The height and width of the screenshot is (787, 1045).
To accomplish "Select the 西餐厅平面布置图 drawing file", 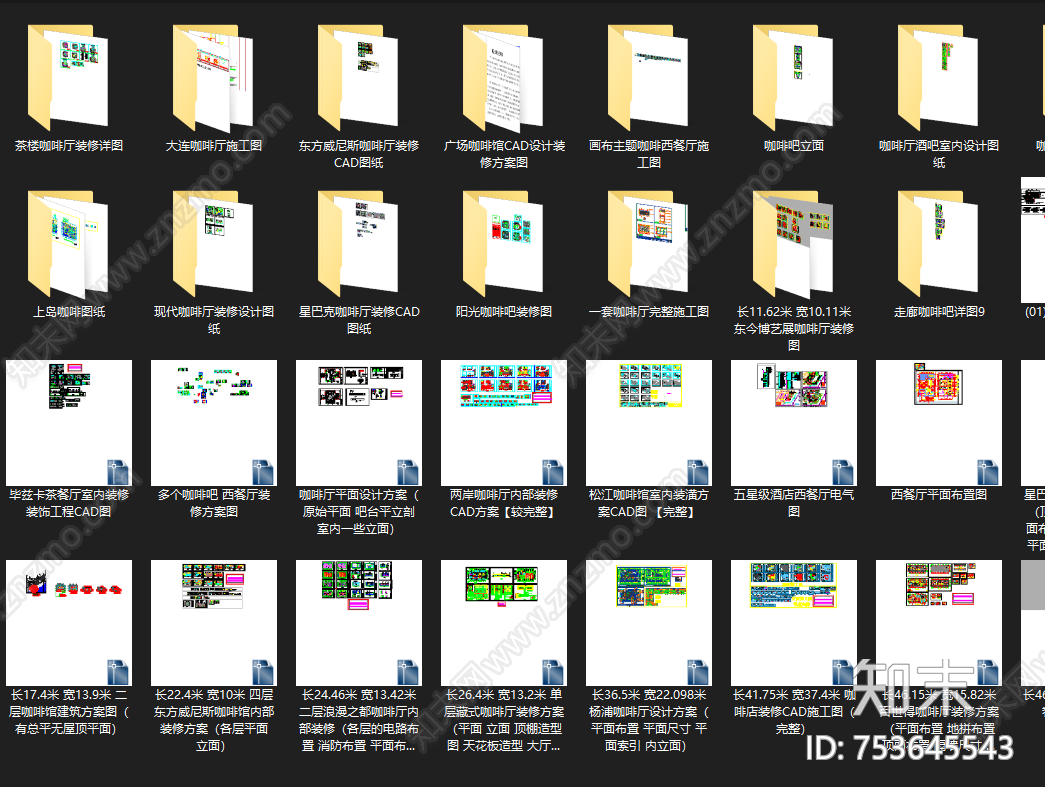I will (x=938, y=422).
